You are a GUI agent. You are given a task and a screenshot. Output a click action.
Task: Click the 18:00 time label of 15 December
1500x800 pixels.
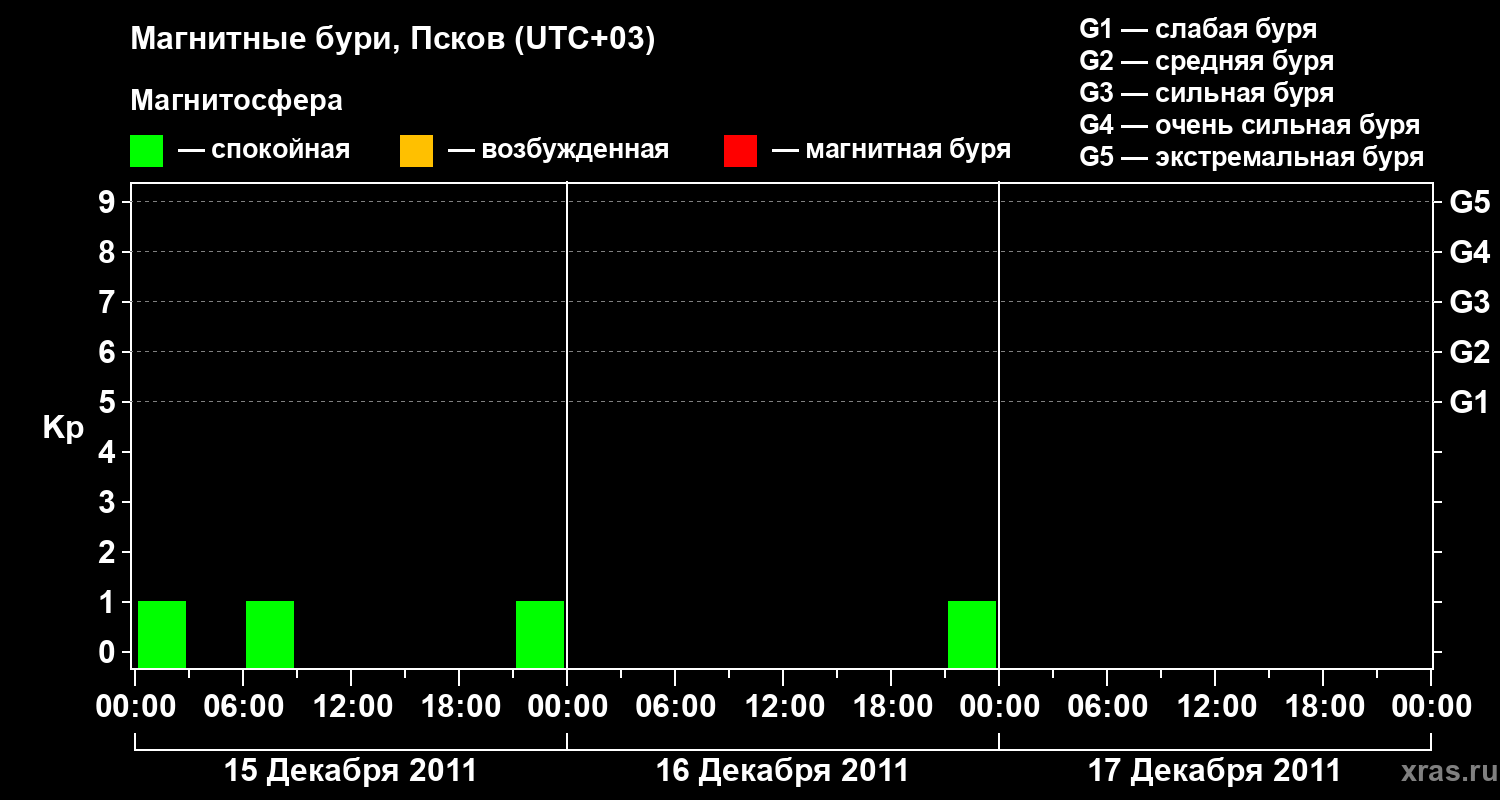(459, 707)
